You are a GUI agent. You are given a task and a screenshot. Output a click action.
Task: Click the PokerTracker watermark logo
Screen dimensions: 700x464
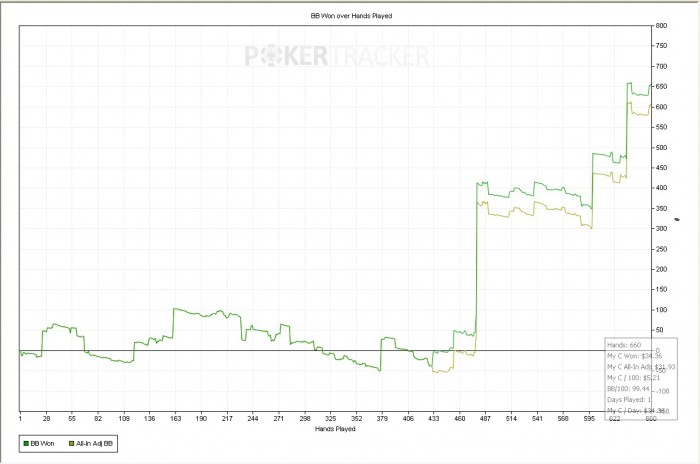pos(337,56)
